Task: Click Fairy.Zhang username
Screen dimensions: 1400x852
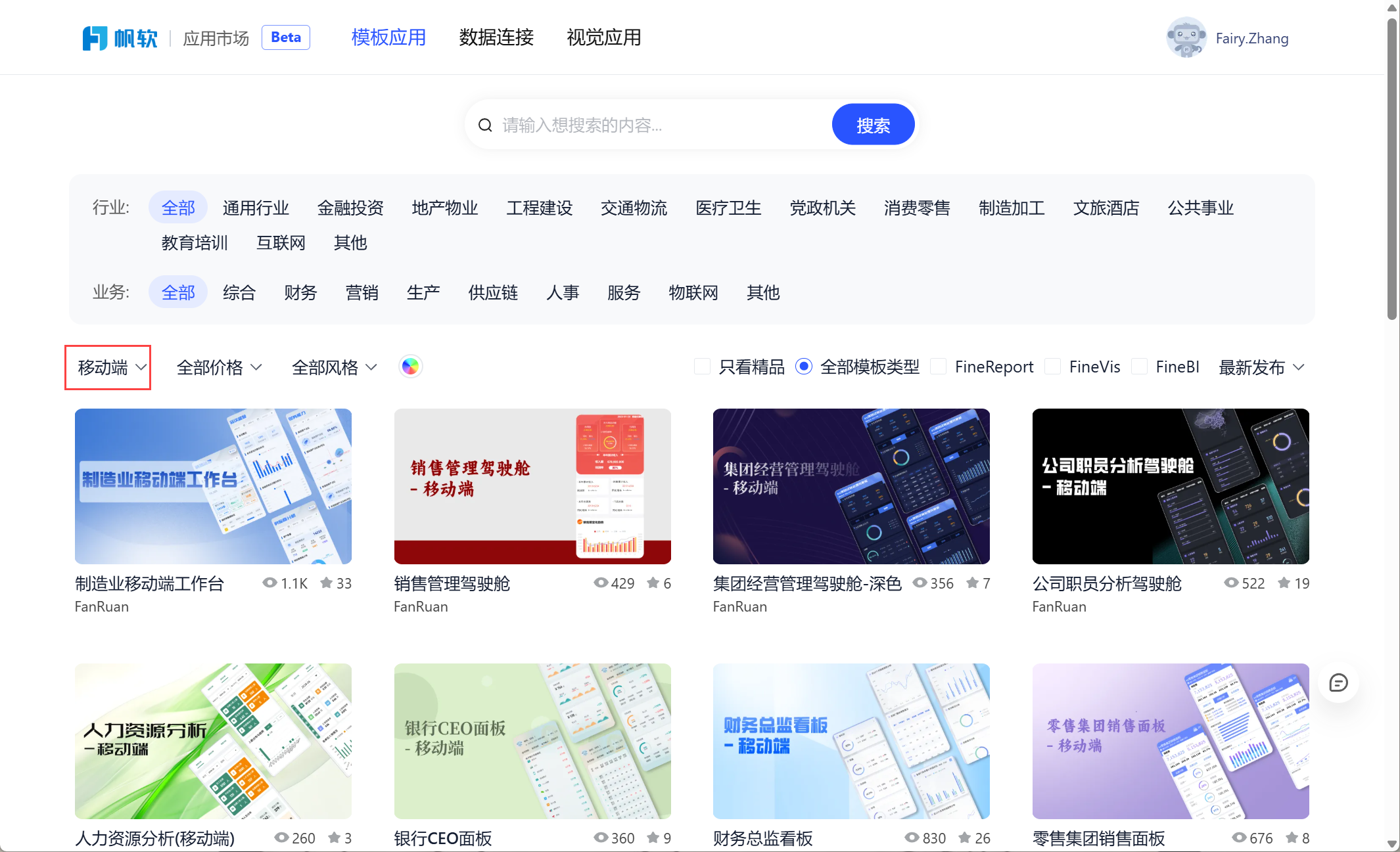Action: [1251, 38]
